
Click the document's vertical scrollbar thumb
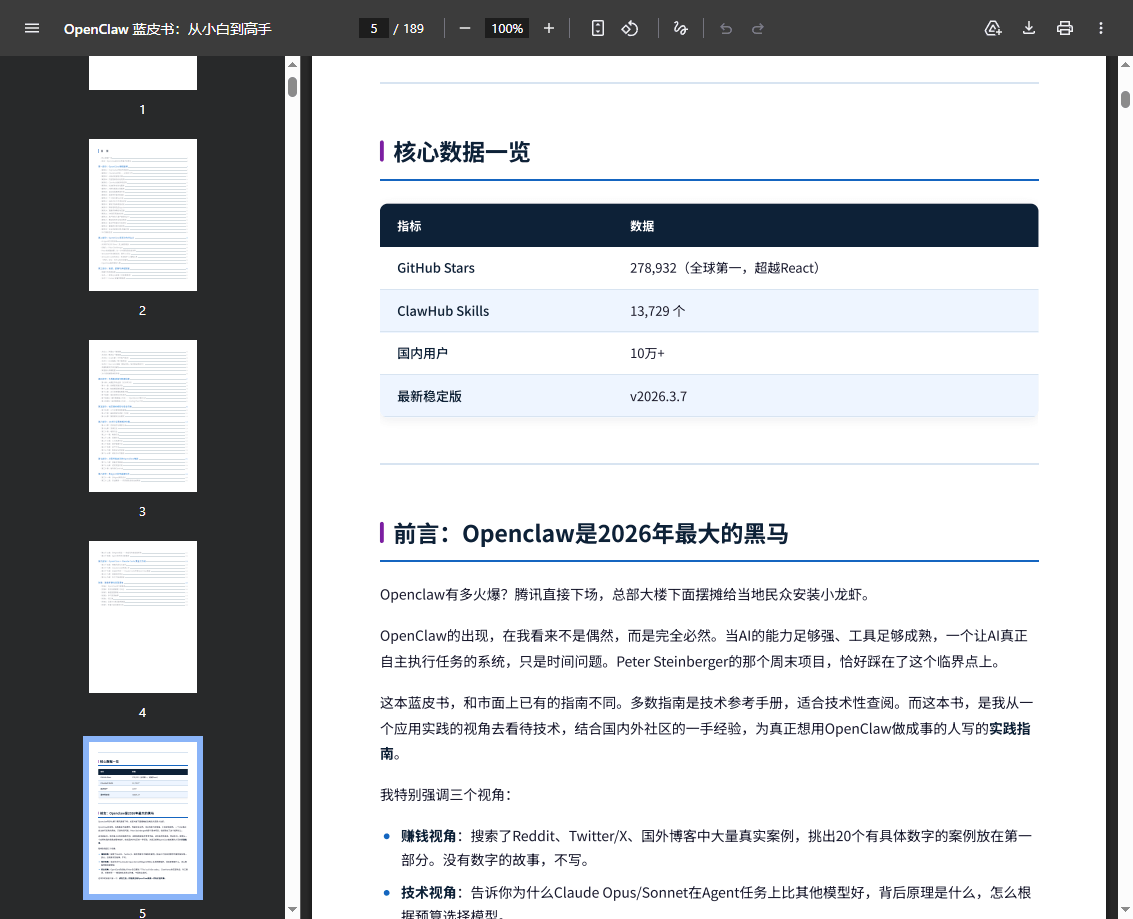tap(1125, 99)
